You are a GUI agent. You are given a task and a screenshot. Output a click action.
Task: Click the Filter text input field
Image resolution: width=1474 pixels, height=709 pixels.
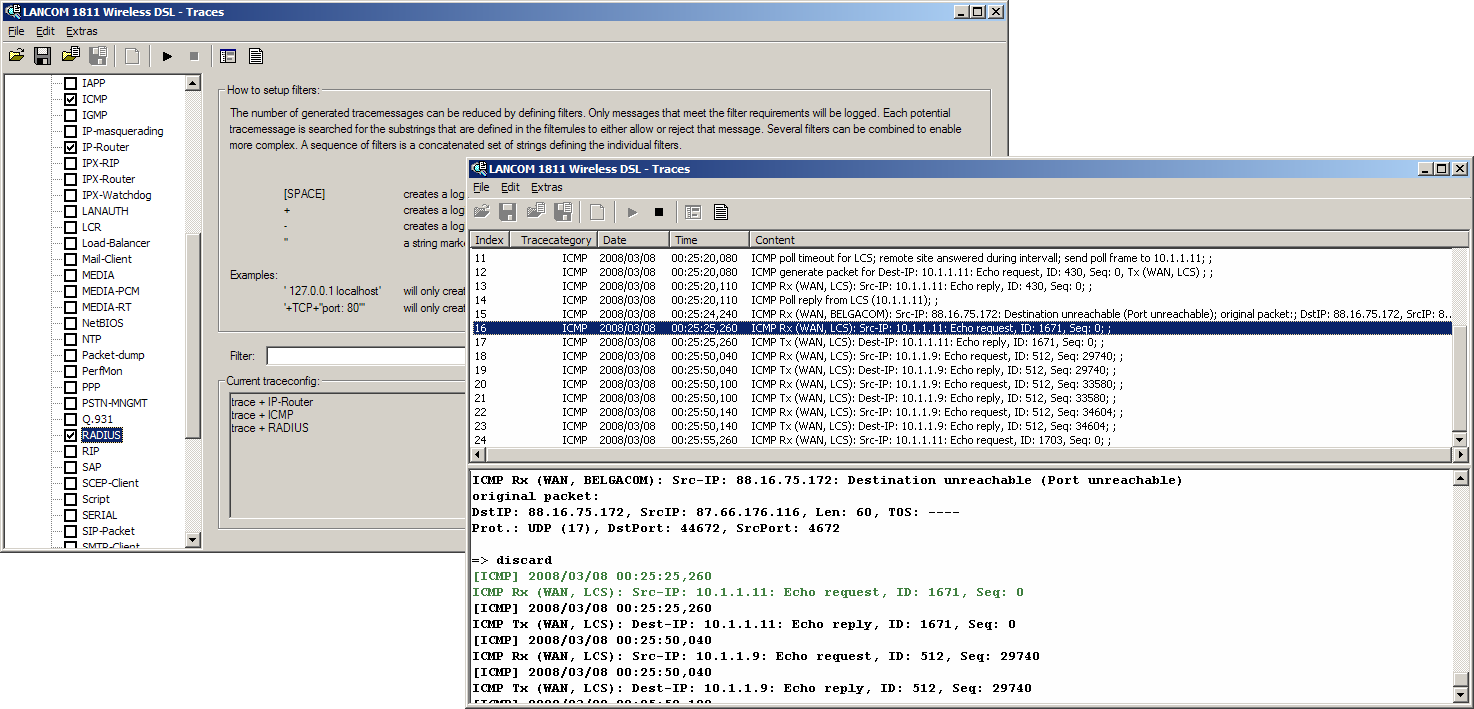click(366, 356)
